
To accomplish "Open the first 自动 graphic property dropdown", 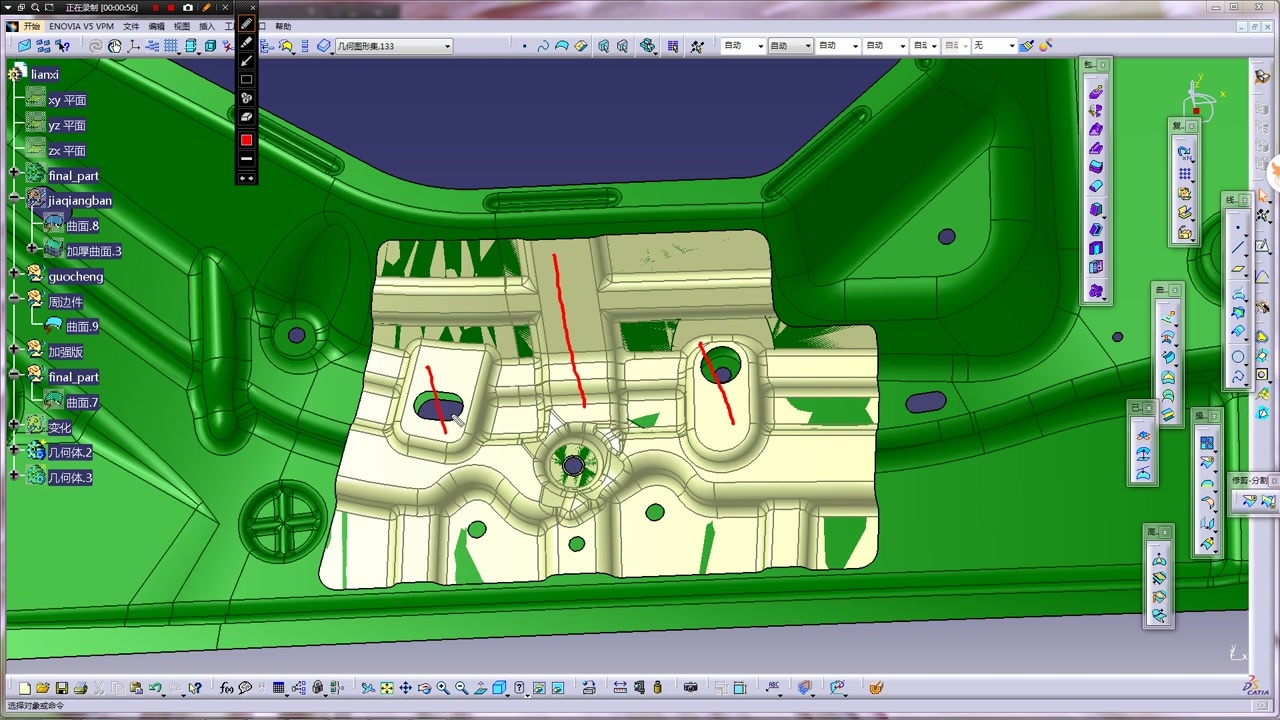I will pyautogui.click(x=760, y=46).
